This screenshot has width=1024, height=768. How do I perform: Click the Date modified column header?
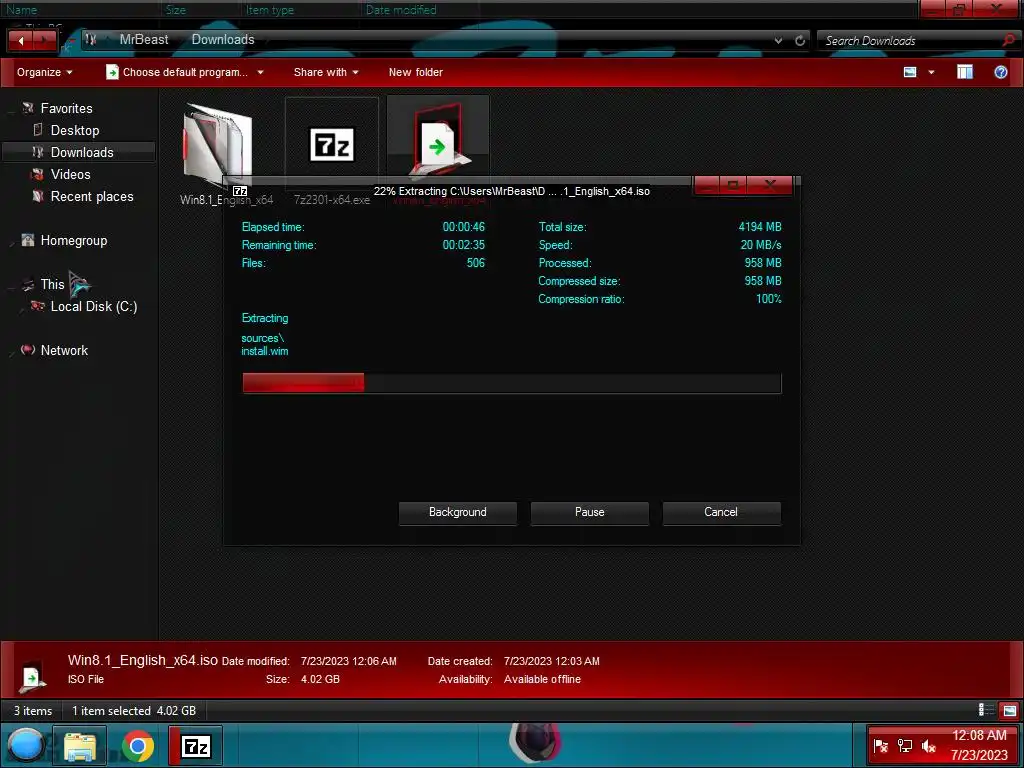400,10
